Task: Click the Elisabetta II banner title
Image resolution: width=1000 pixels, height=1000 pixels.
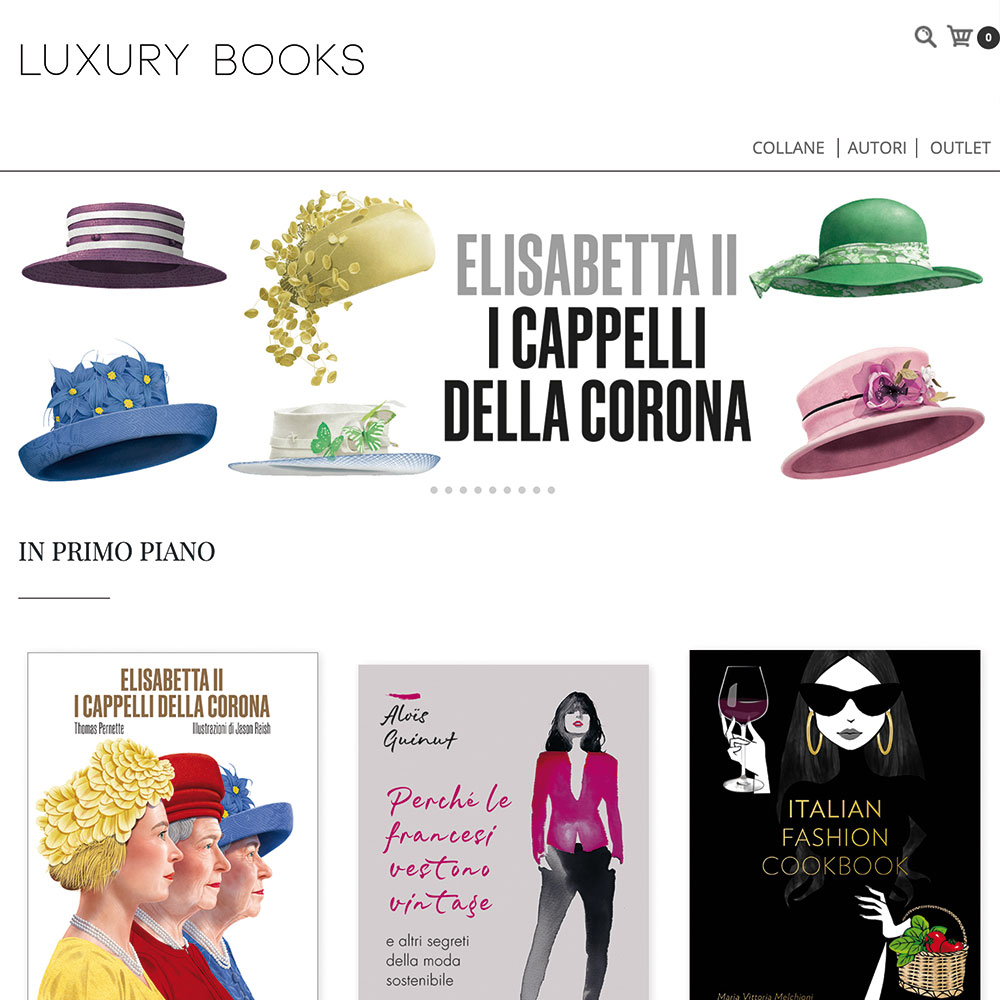Action: point(597,337)
